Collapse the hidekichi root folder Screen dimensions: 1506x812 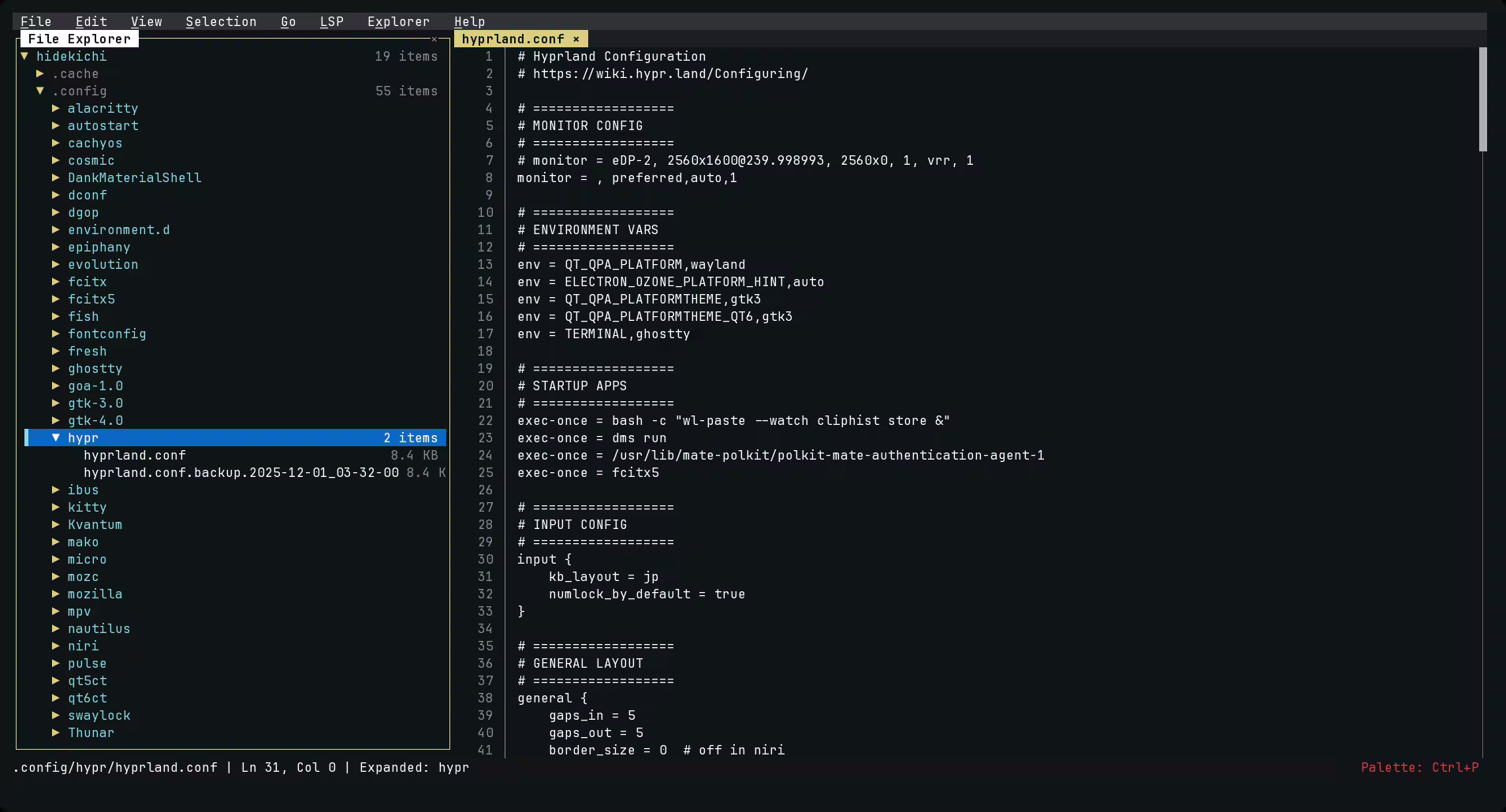pyautogui.click(x=25, y=56)
